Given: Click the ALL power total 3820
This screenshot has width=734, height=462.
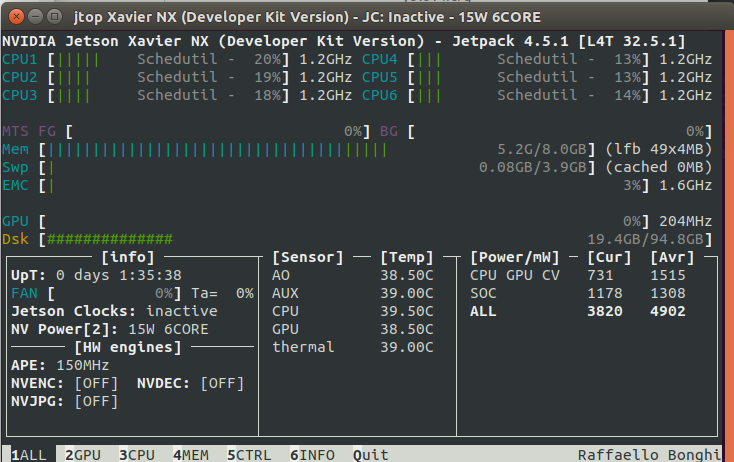Looking at the screenshot, I should tap(605, 311).
